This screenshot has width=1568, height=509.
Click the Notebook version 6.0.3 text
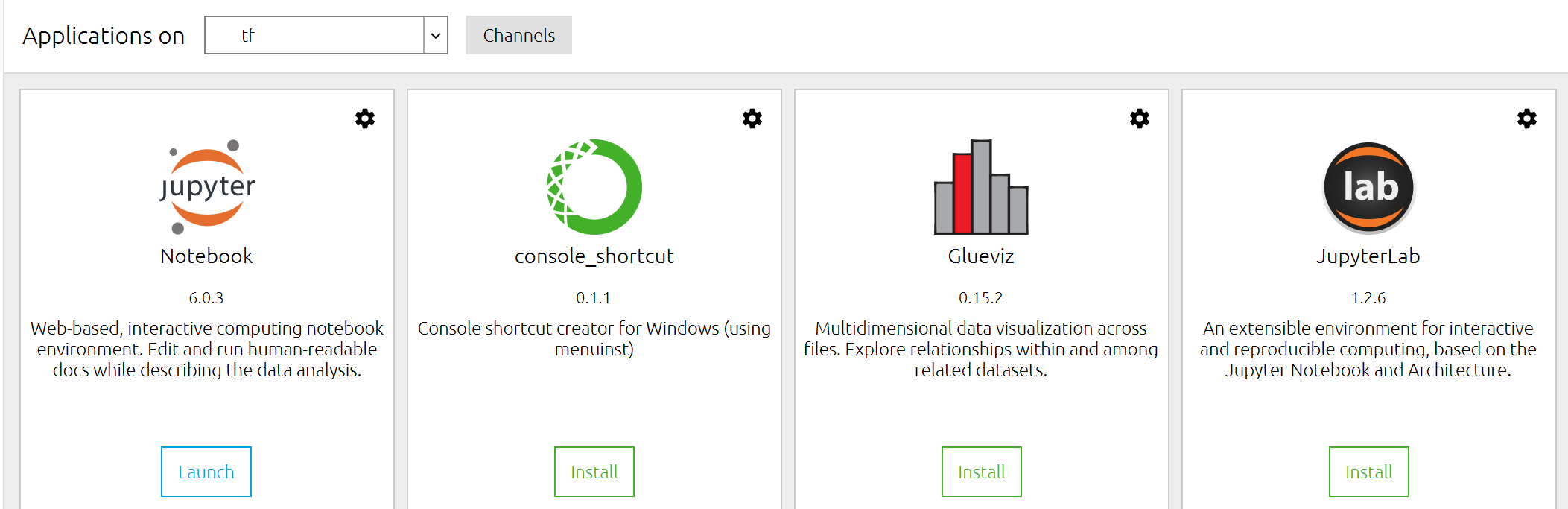[206, 298]
